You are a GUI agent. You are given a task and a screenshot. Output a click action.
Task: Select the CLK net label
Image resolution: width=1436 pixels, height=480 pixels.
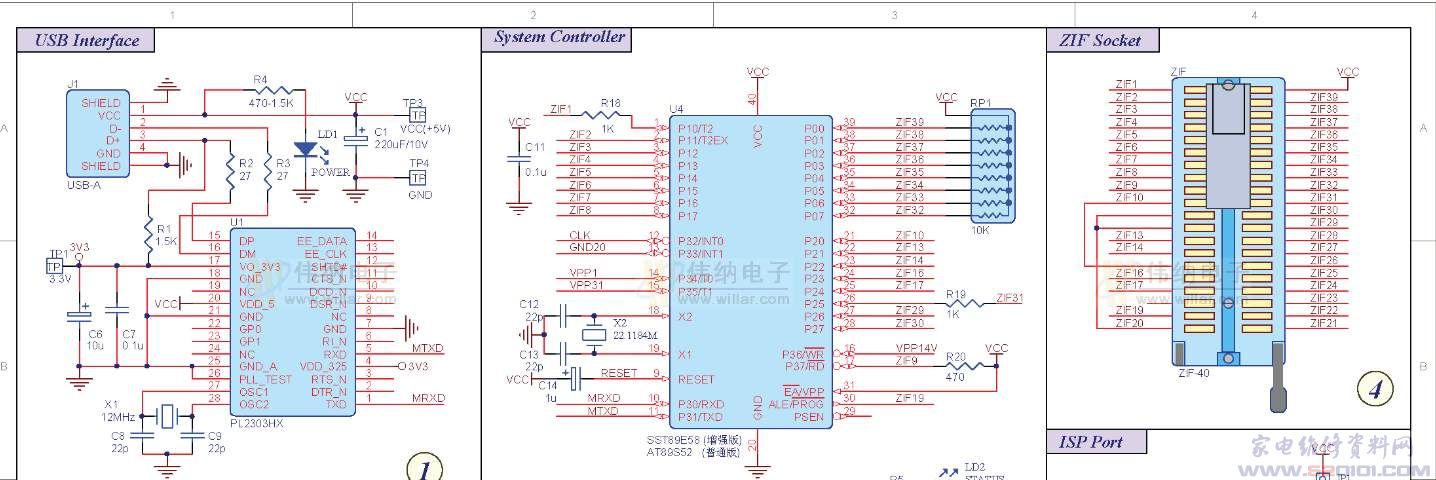(579, 235)
